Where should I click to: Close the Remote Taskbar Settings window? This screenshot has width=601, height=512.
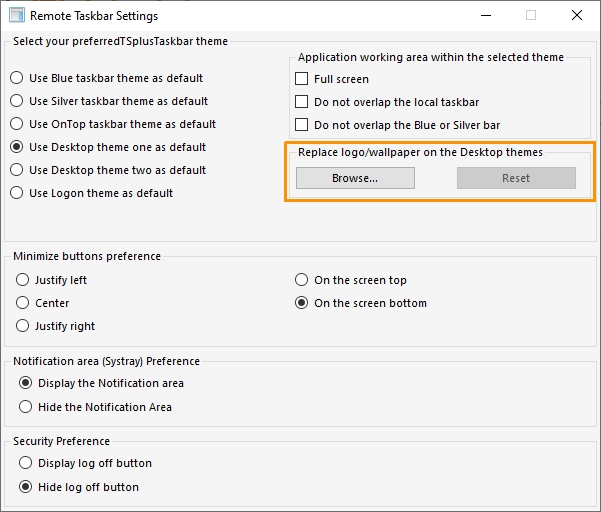577,15
